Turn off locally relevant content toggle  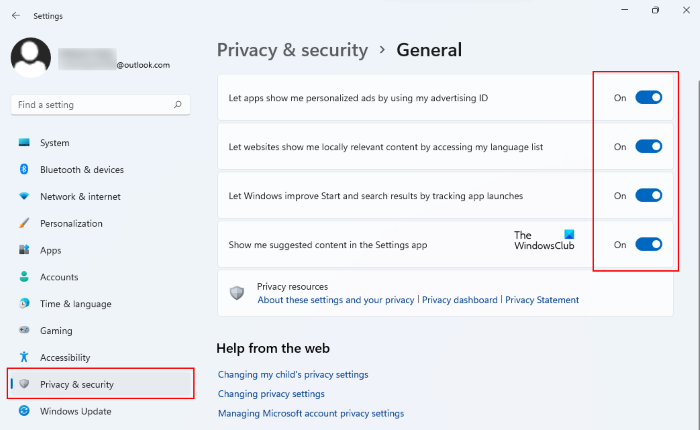tap(649, 146)
